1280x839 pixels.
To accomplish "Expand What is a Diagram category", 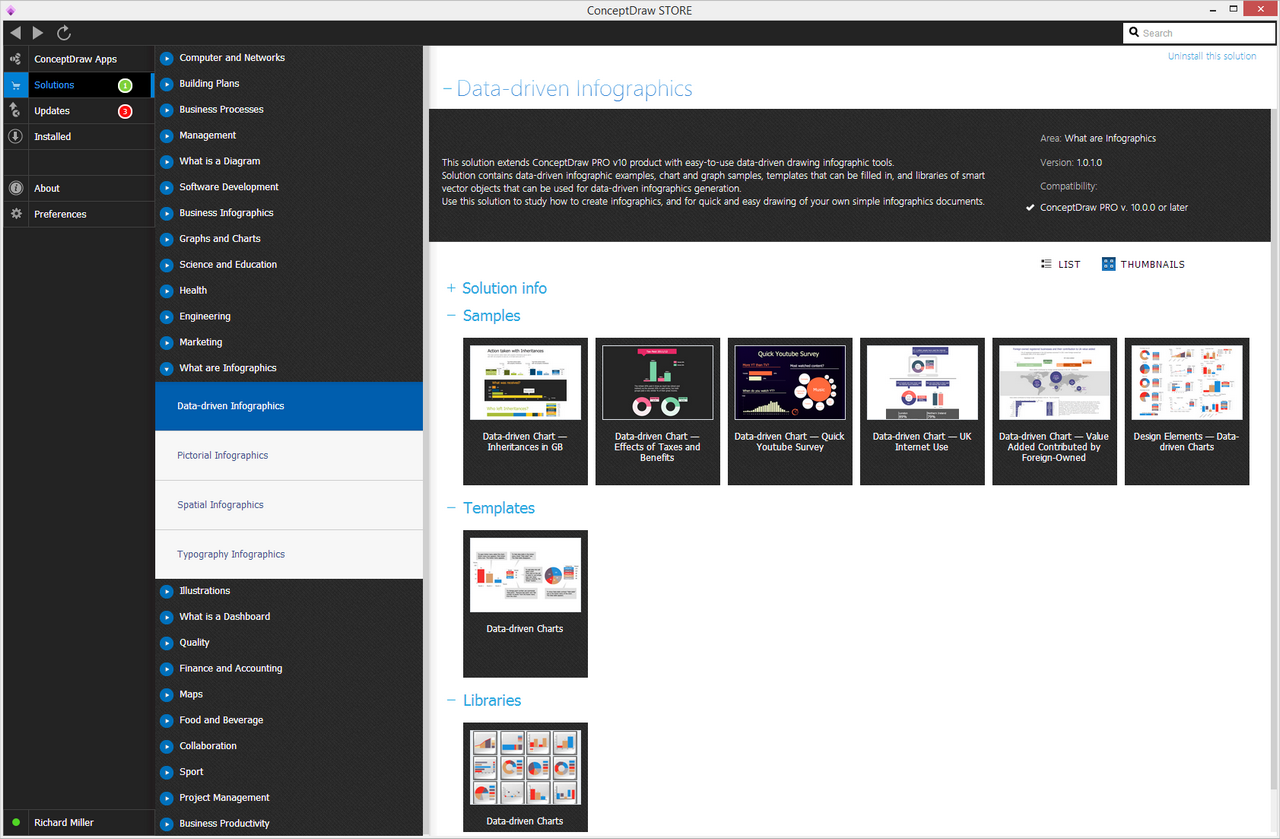I will pyautogui.click(x=167, y=162).
